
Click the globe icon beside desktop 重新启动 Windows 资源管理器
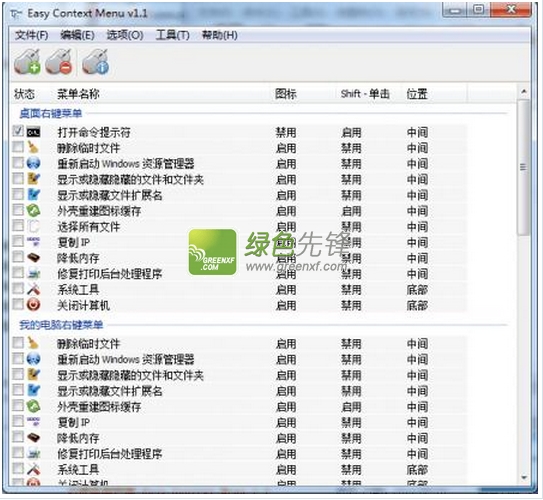(x=34, y=163)
